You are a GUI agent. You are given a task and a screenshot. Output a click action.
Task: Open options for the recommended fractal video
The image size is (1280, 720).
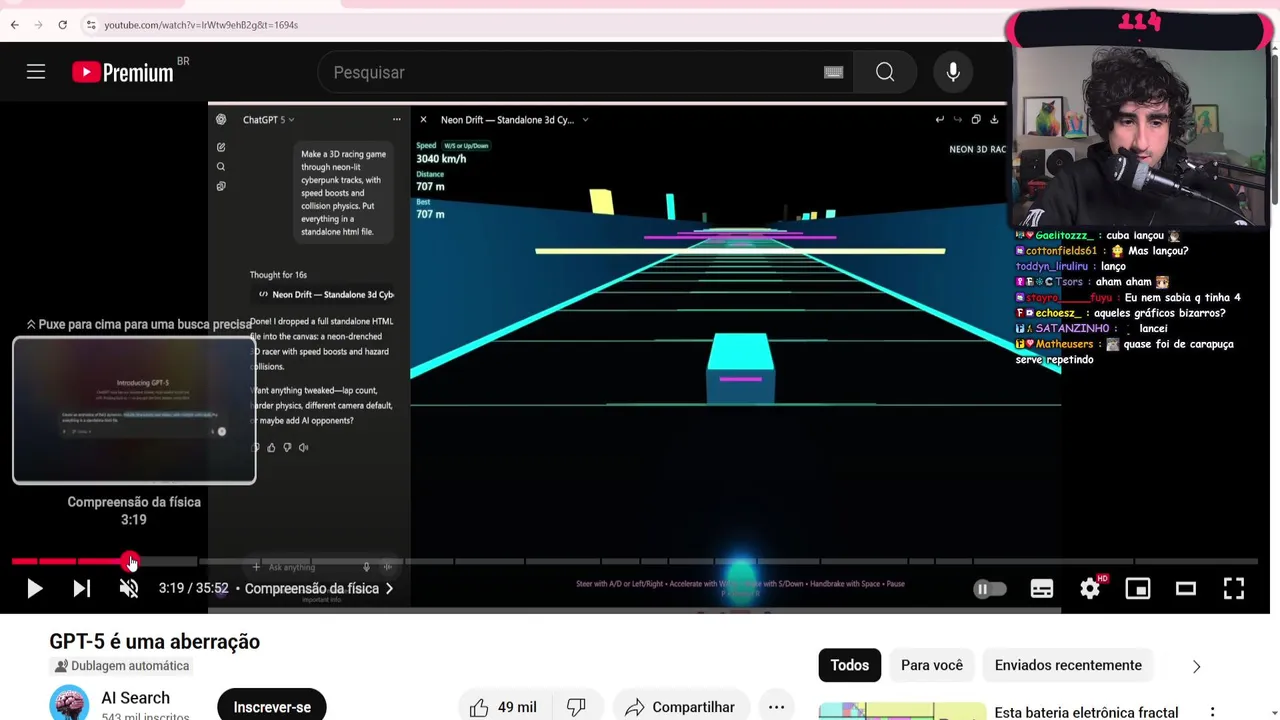coord(1212,712)
